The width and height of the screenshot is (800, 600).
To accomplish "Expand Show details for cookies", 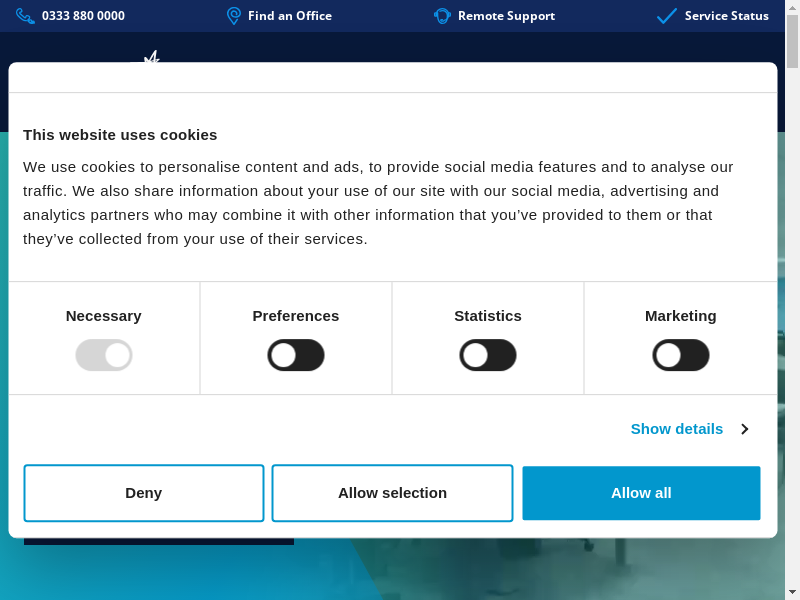I will coord(677,429).
